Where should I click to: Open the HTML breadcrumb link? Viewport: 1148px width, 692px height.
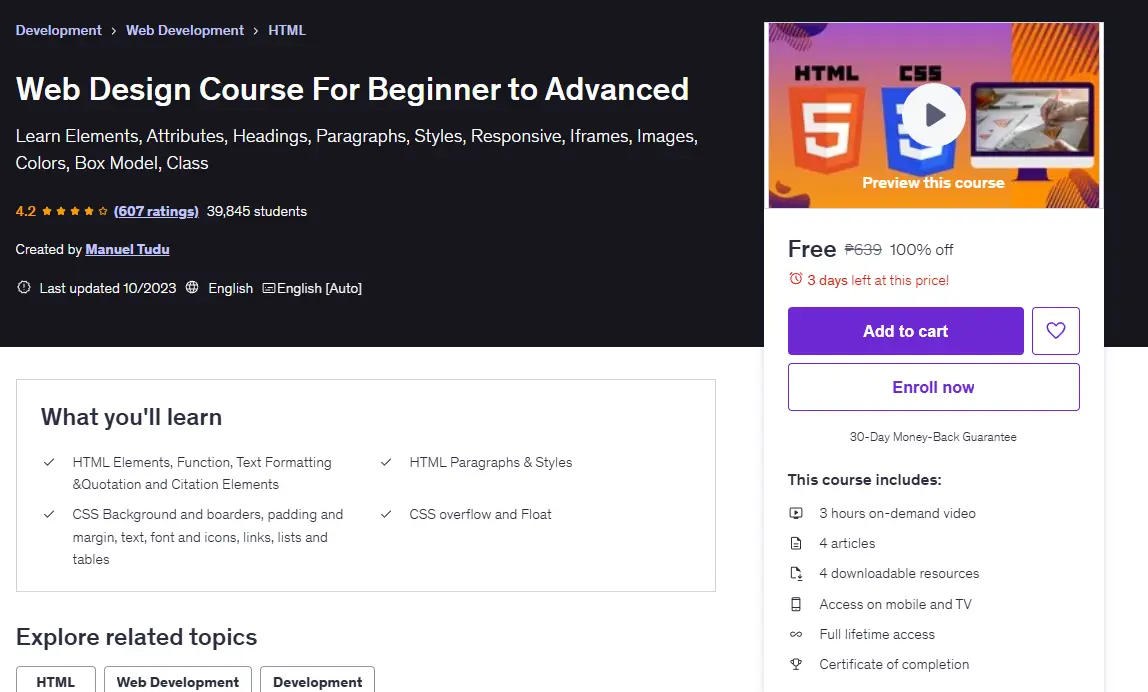click(x=287, y=30)
